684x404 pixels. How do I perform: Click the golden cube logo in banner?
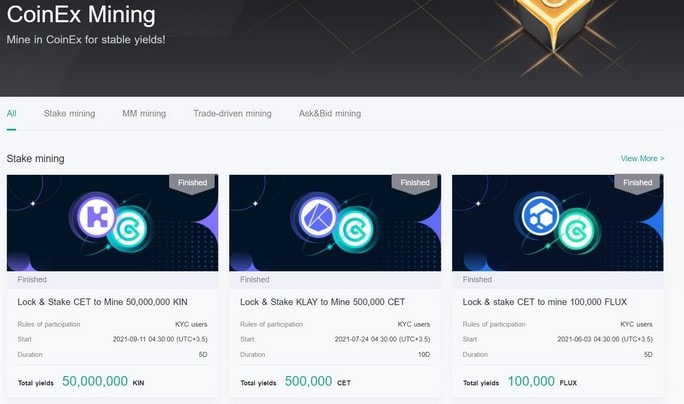pyautogui.click(x=552, y=24)
